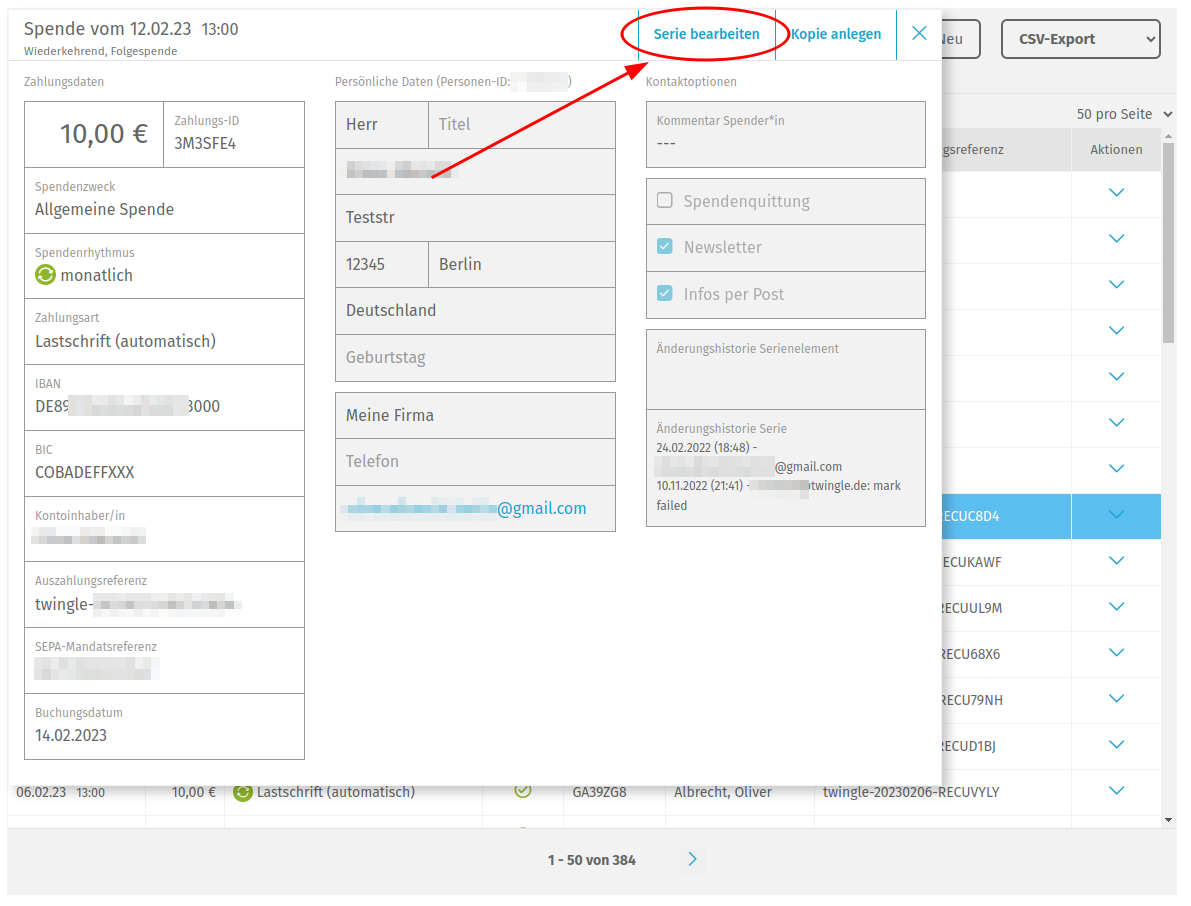Click the Titel input field
This screenshot has width=1191, height=906.
tap(522, 125)
